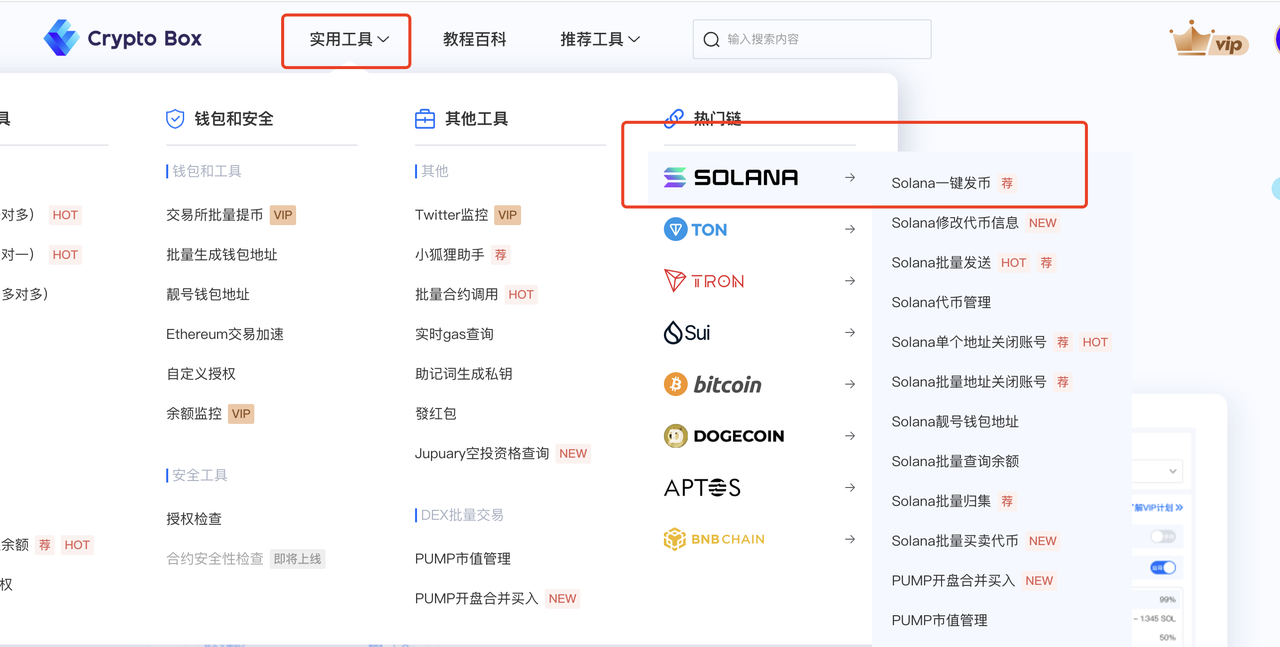Click the 1.345 SOL value
The width and height of the screenshot is (1280, 647).
tap(1156, 618)
